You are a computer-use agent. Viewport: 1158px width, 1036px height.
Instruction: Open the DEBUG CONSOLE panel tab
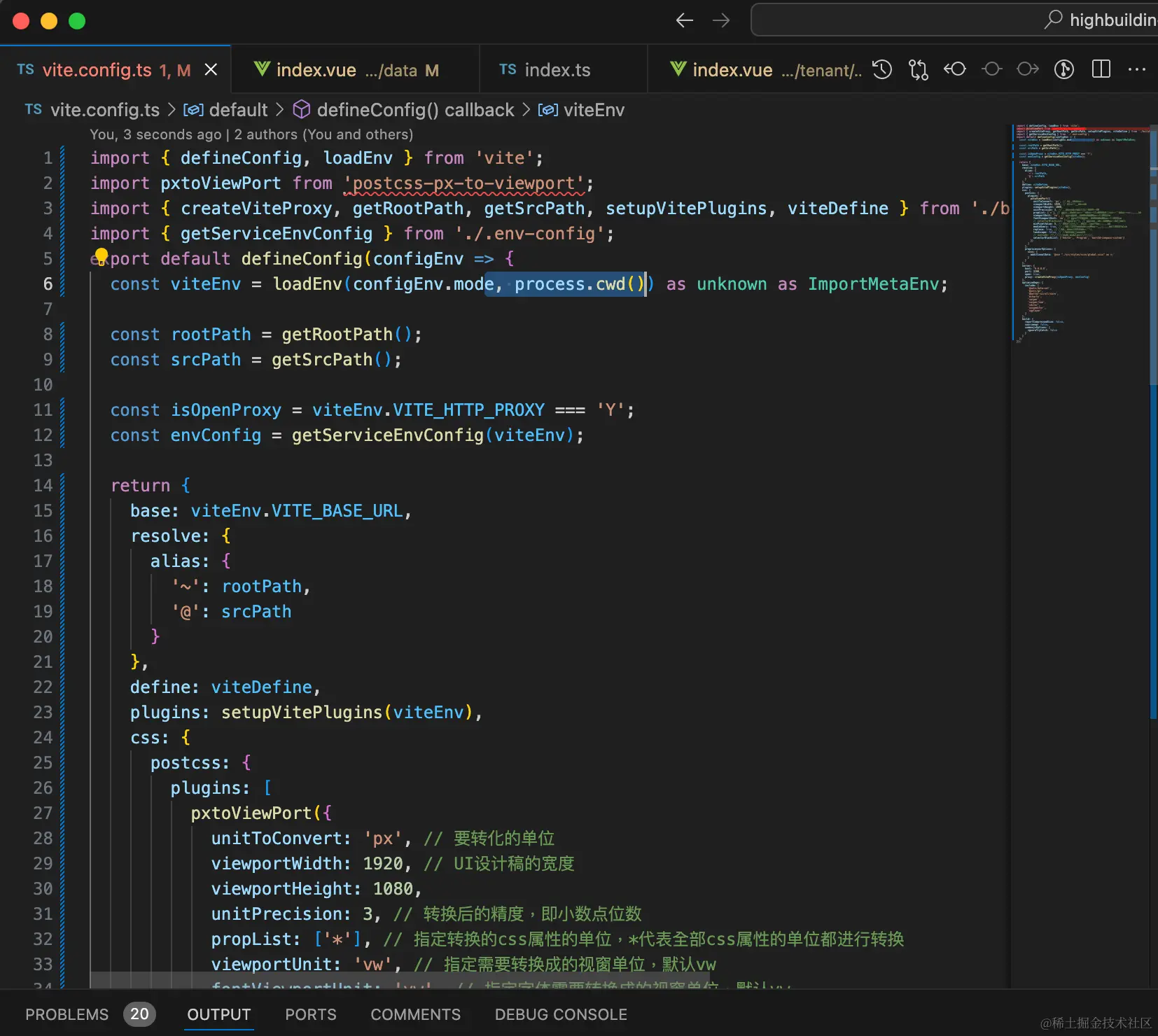(x=561, y=1014)
